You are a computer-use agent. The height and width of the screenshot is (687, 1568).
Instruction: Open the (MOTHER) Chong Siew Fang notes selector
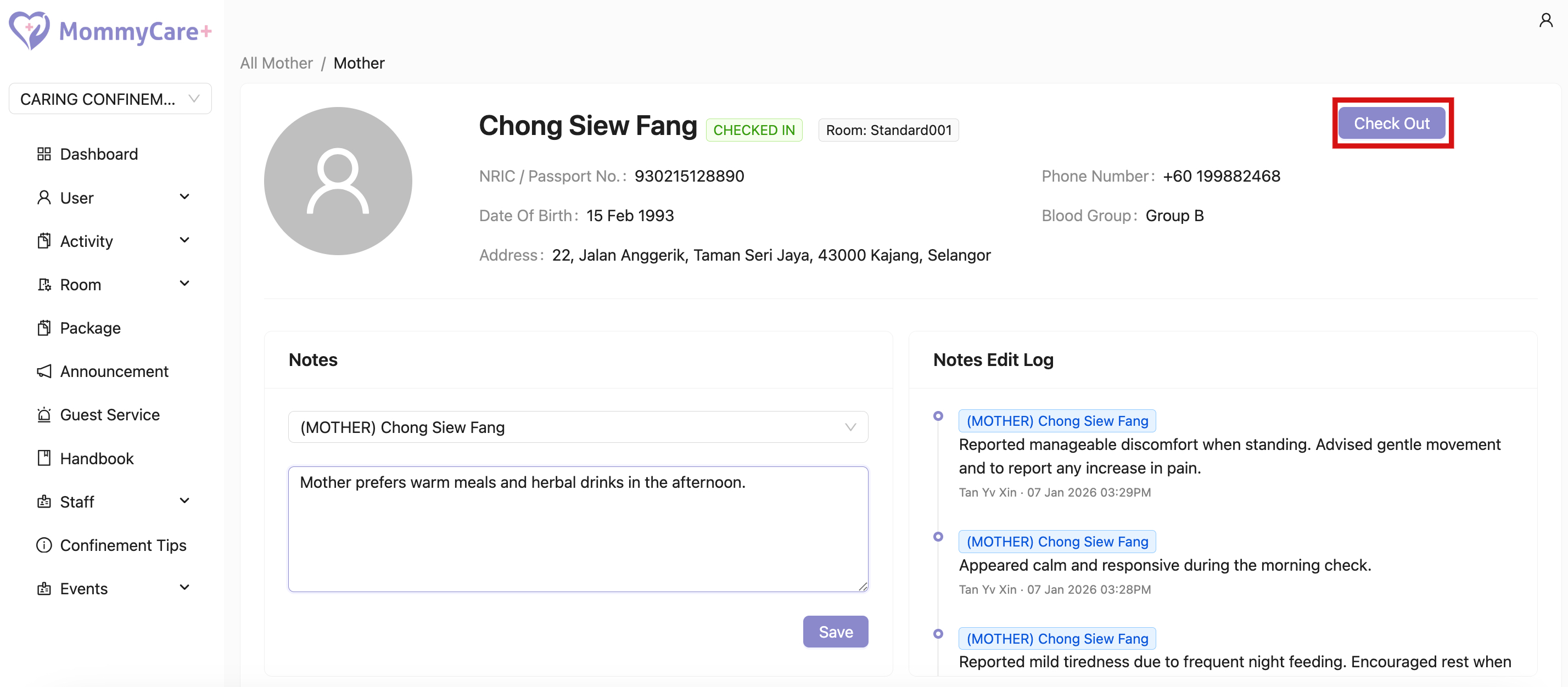coord(578,427)
